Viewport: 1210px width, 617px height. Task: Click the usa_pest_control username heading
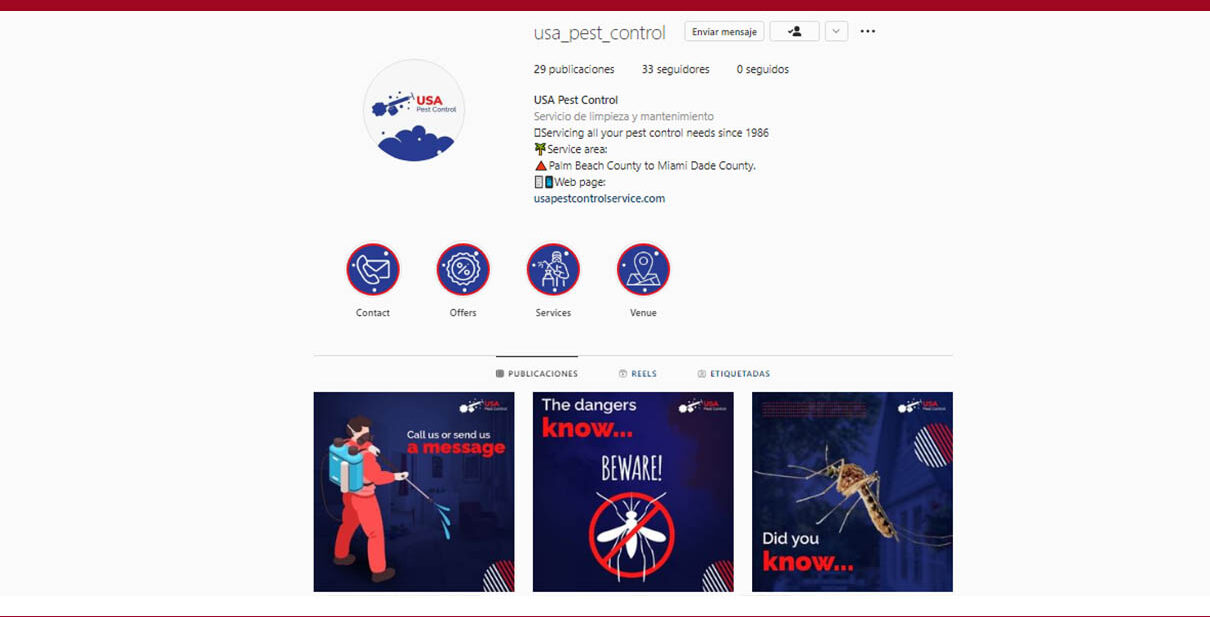[x=599, y=33]
